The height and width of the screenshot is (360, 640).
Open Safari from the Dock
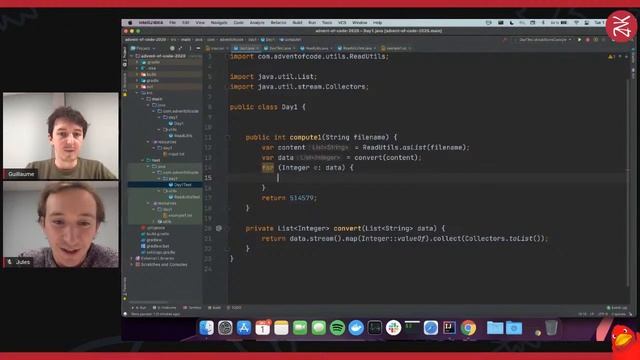(431, 328)
